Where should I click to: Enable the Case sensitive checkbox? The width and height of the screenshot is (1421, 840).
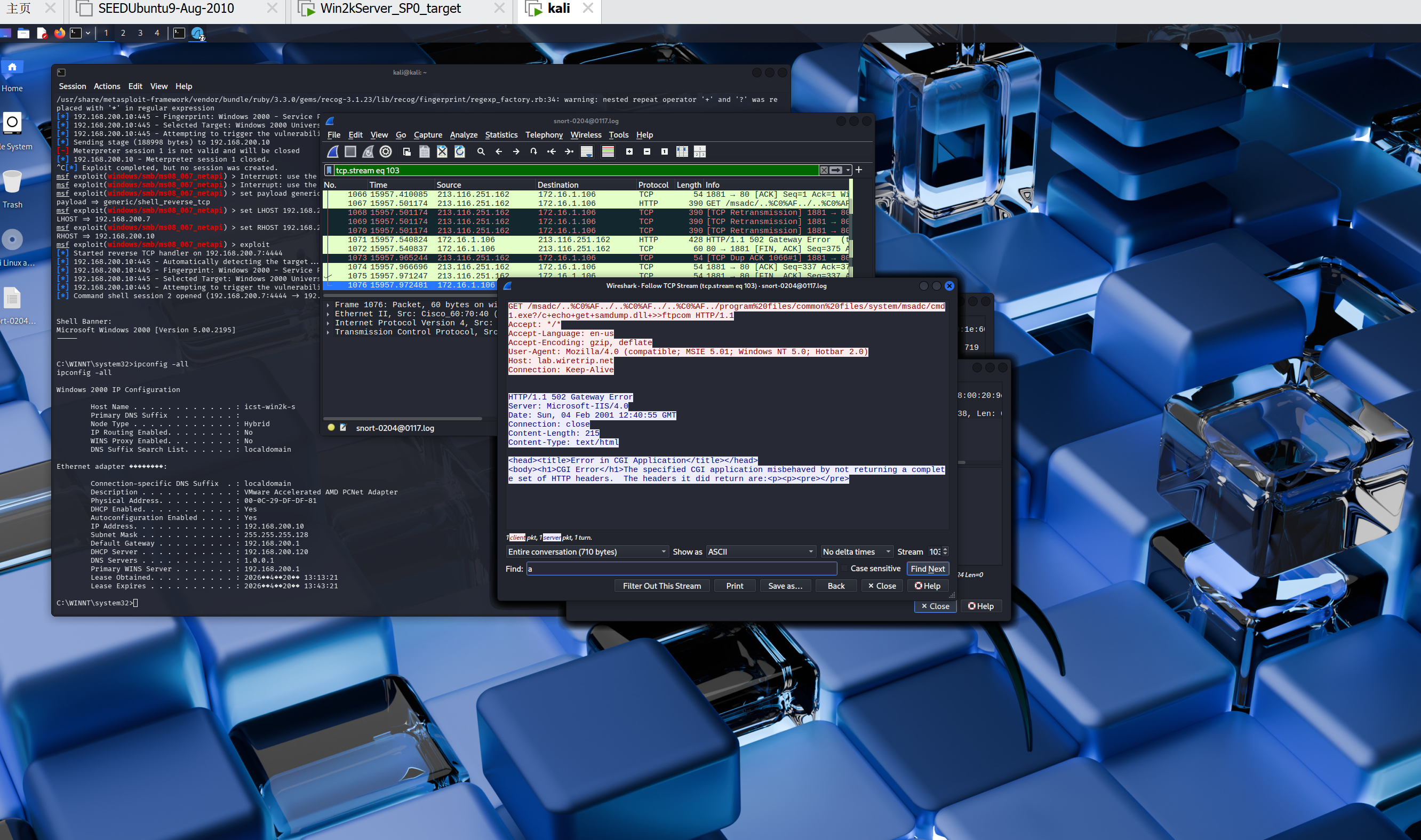pyautogui.click(x=844, y=569)
